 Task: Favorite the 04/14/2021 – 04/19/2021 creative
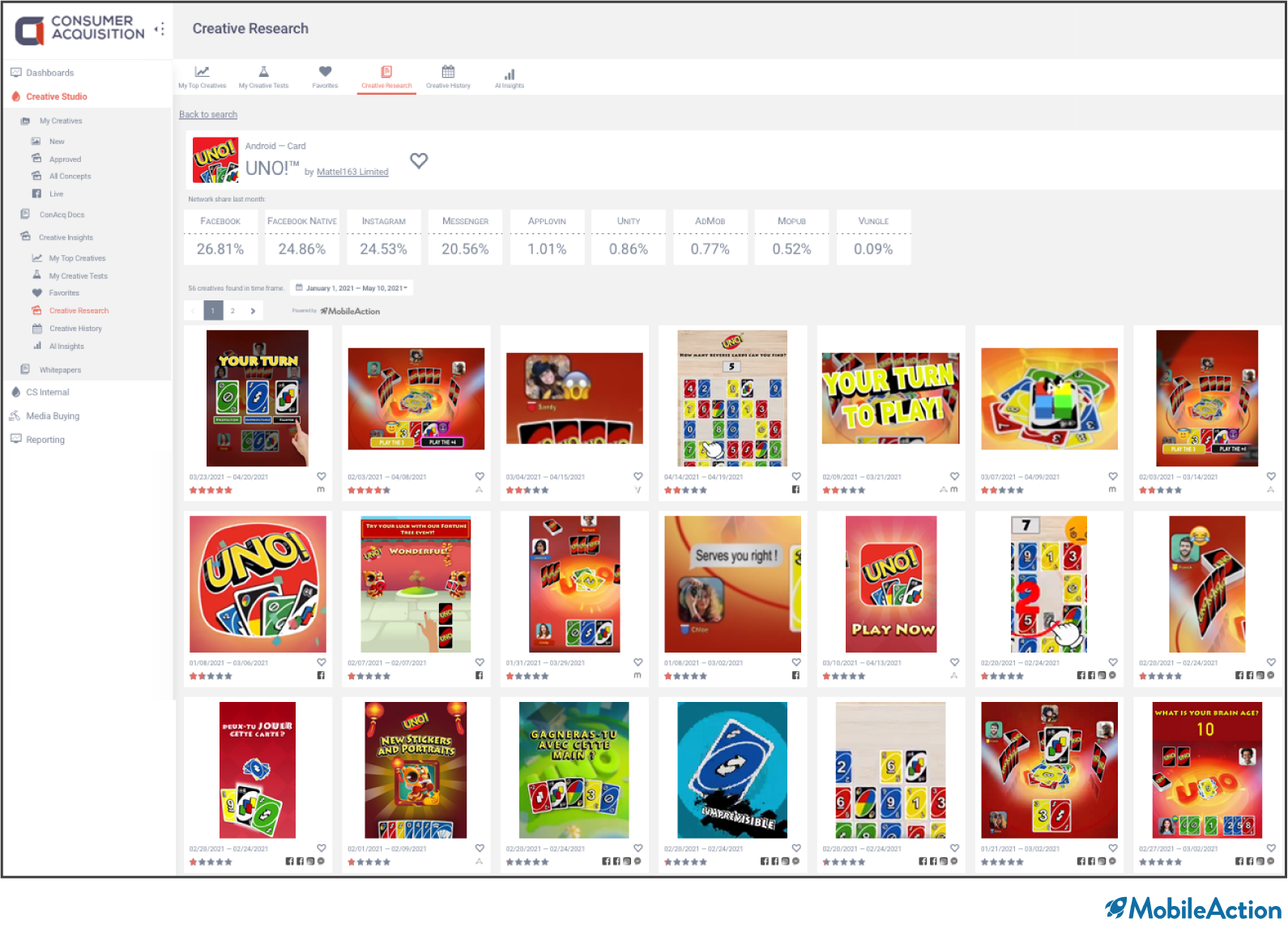point(796,476)
